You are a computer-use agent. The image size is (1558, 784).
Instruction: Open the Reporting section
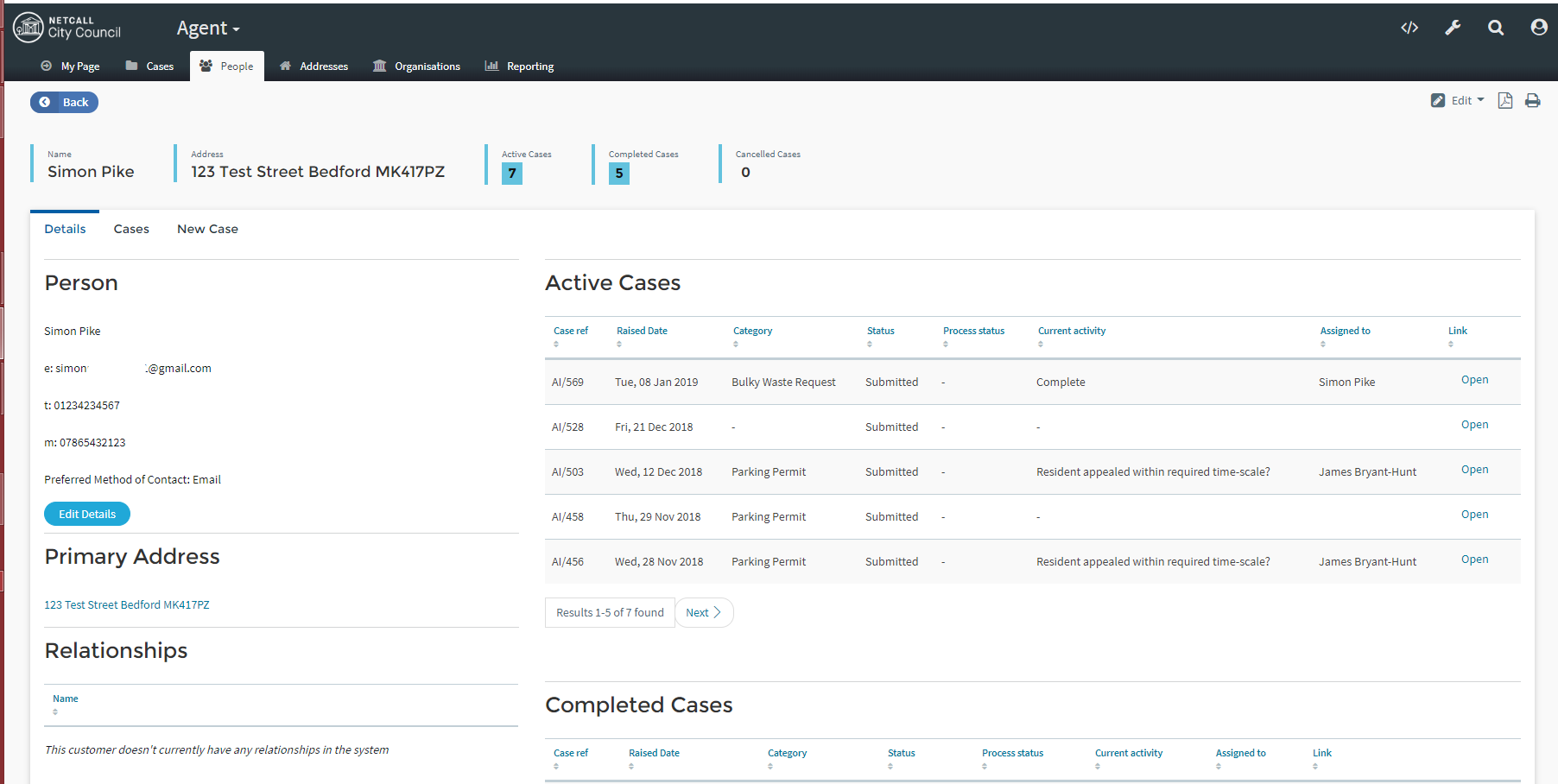[x=519, y=66]
